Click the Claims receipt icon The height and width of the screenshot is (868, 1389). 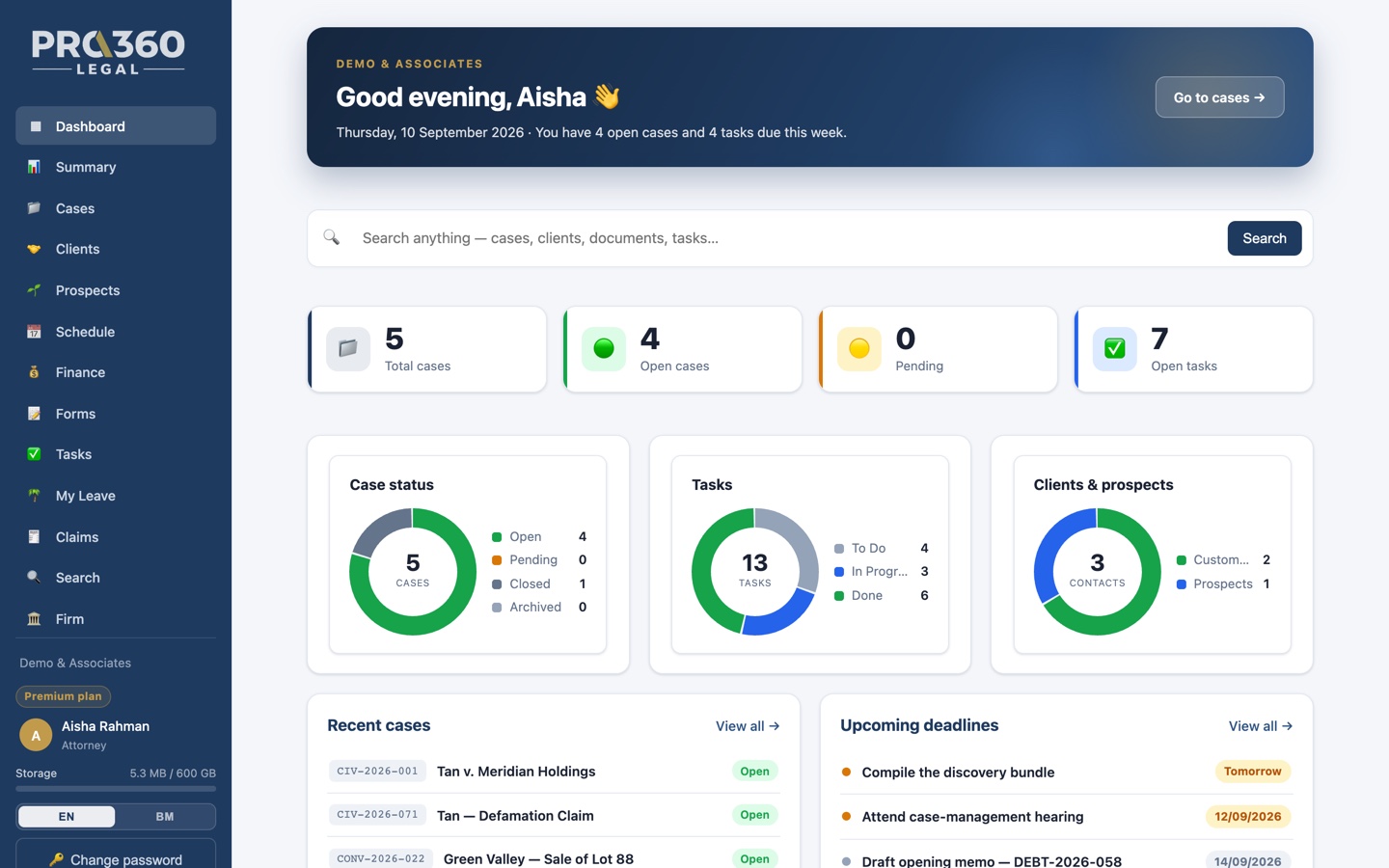coord(35,537)
